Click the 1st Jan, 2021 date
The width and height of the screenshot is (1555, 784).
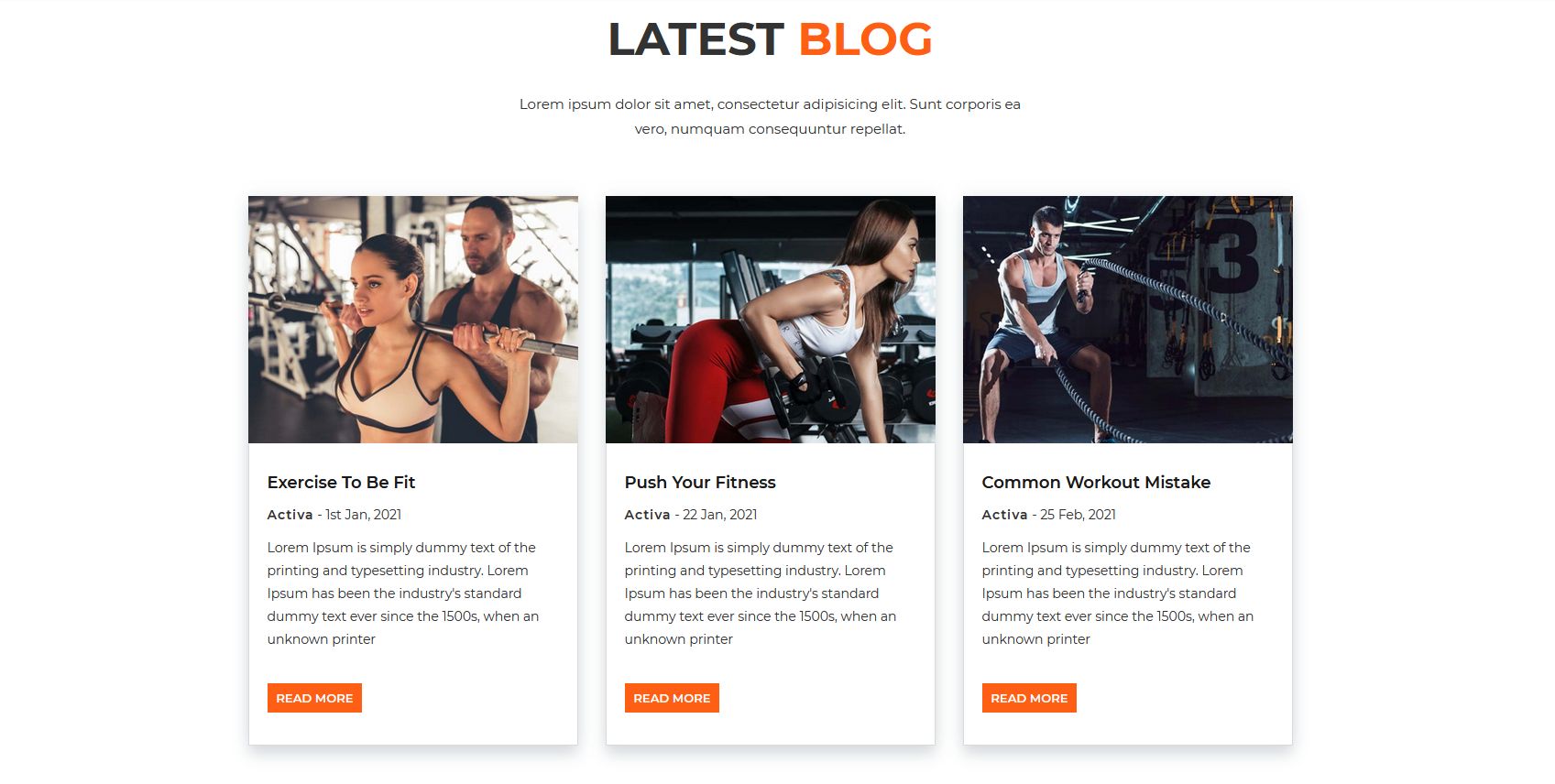pyautogui.click(x=364, y=515)
